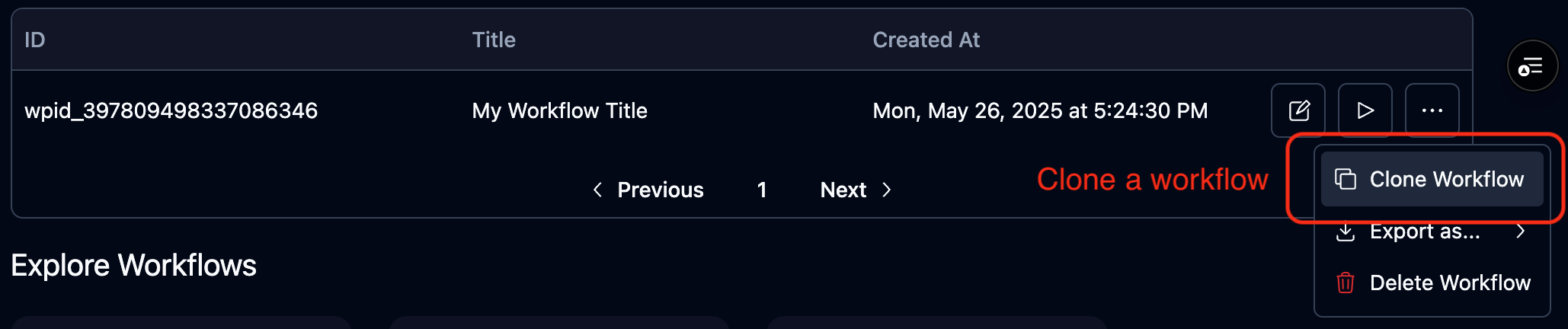The image size is (1568, 329).
Task: Click the left chevron beside Previous
Action: point(598,190)
